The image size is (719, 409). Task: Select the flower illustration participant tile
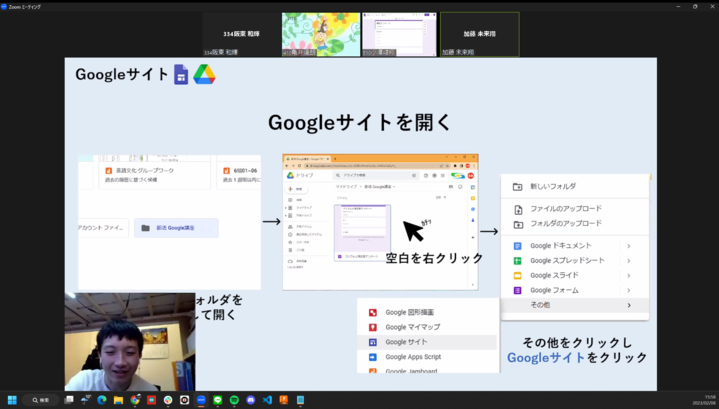coord(321,34)
